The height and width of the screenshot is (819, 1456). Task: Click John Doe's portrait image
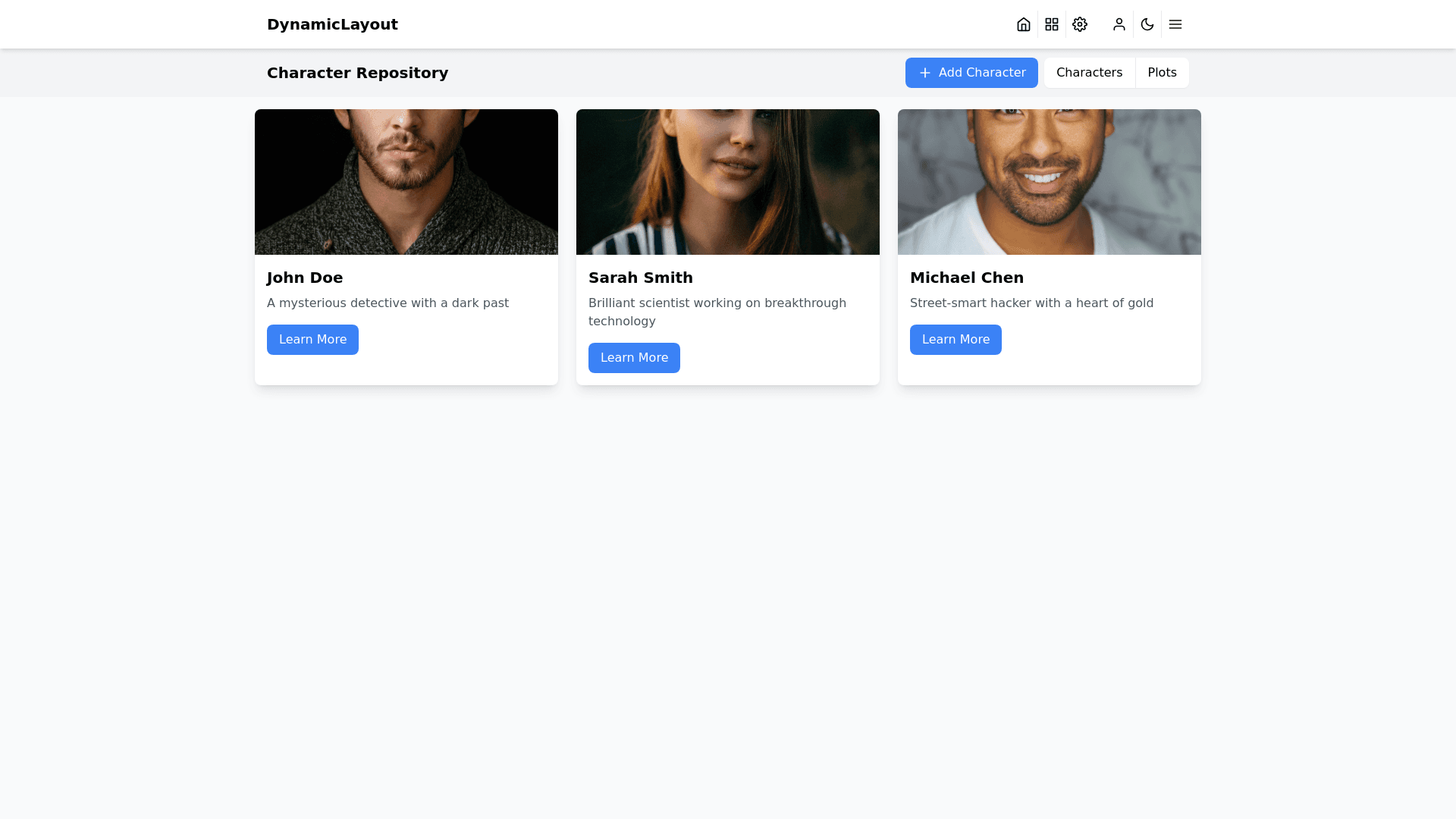point(406,182)
